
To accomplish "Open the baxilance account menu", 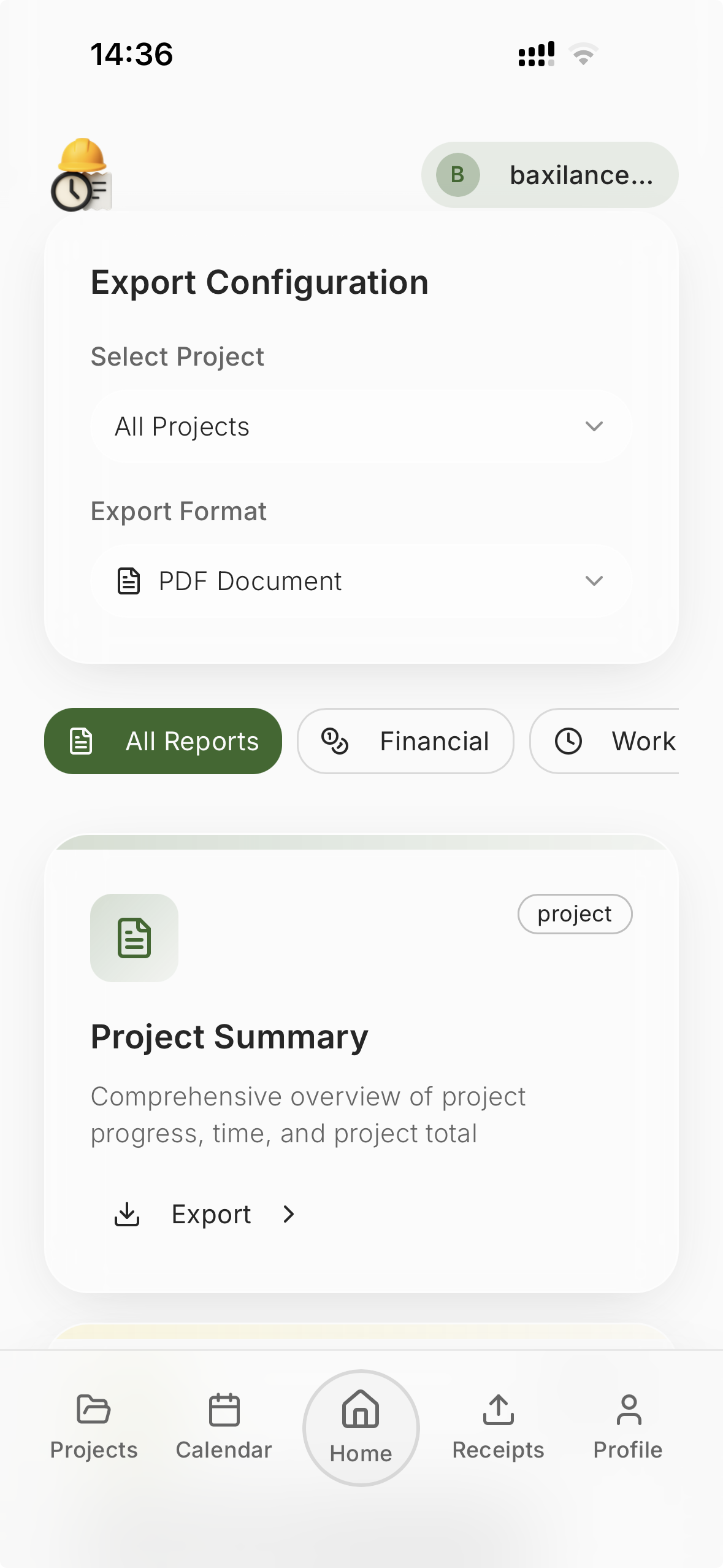I will coord(549,175).
